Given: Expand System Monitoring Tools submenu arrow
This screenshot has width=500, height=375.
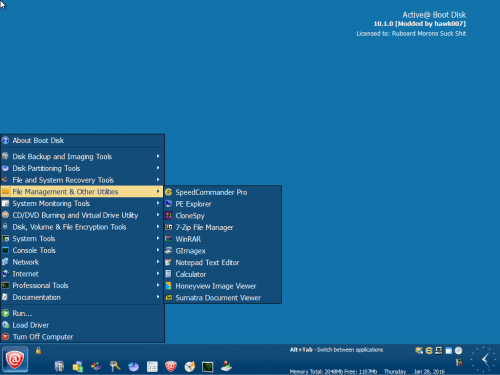Looking at the screenshot, I should [158, 203].
